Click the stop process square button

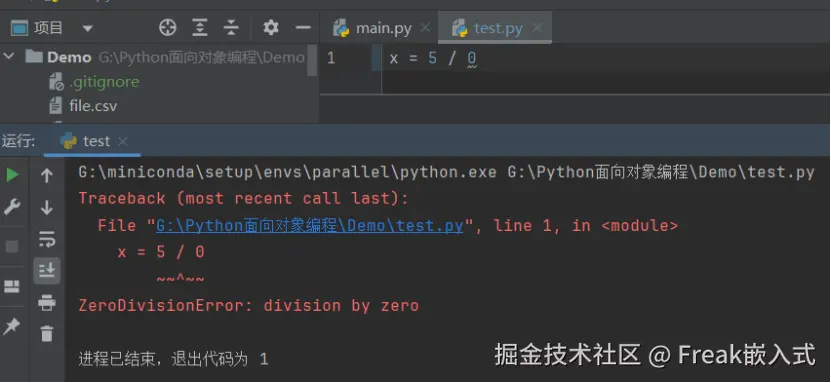pyautogui.click(x=12, y=246)
